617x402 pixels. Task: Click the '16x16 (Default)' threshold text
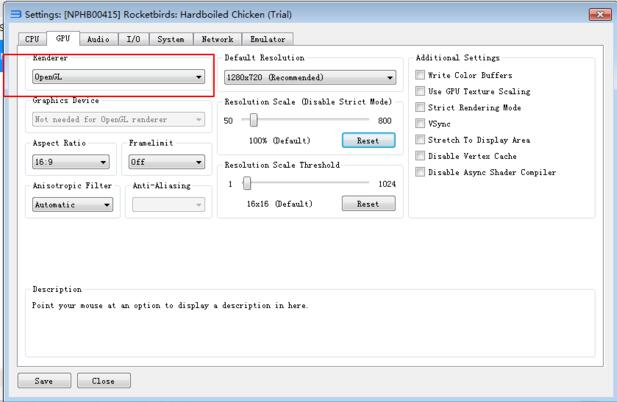point(279,204)
